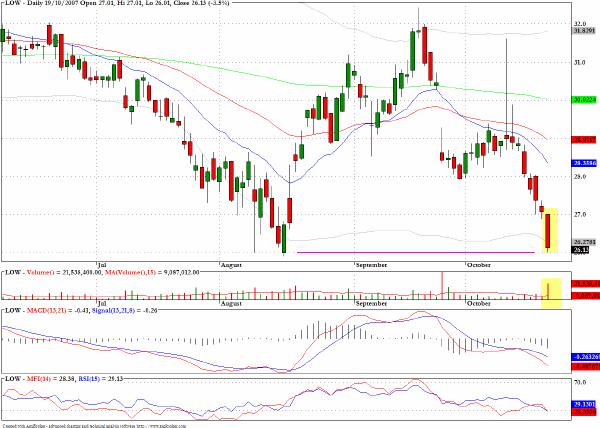600x428 pixels.
Task: Click the 'Jul' date label under price chart
Action: [x=102, y=265]
